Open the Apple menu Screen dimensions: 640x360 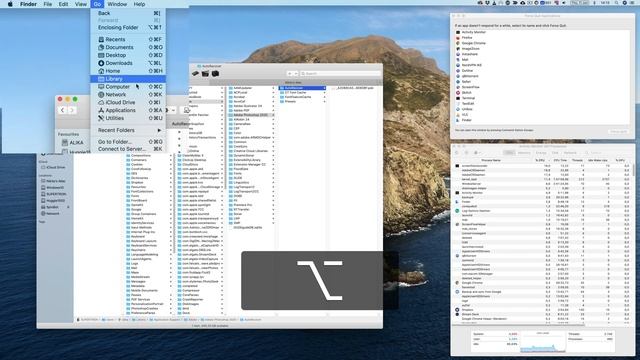pyautogui.click(x=10, y=4)
